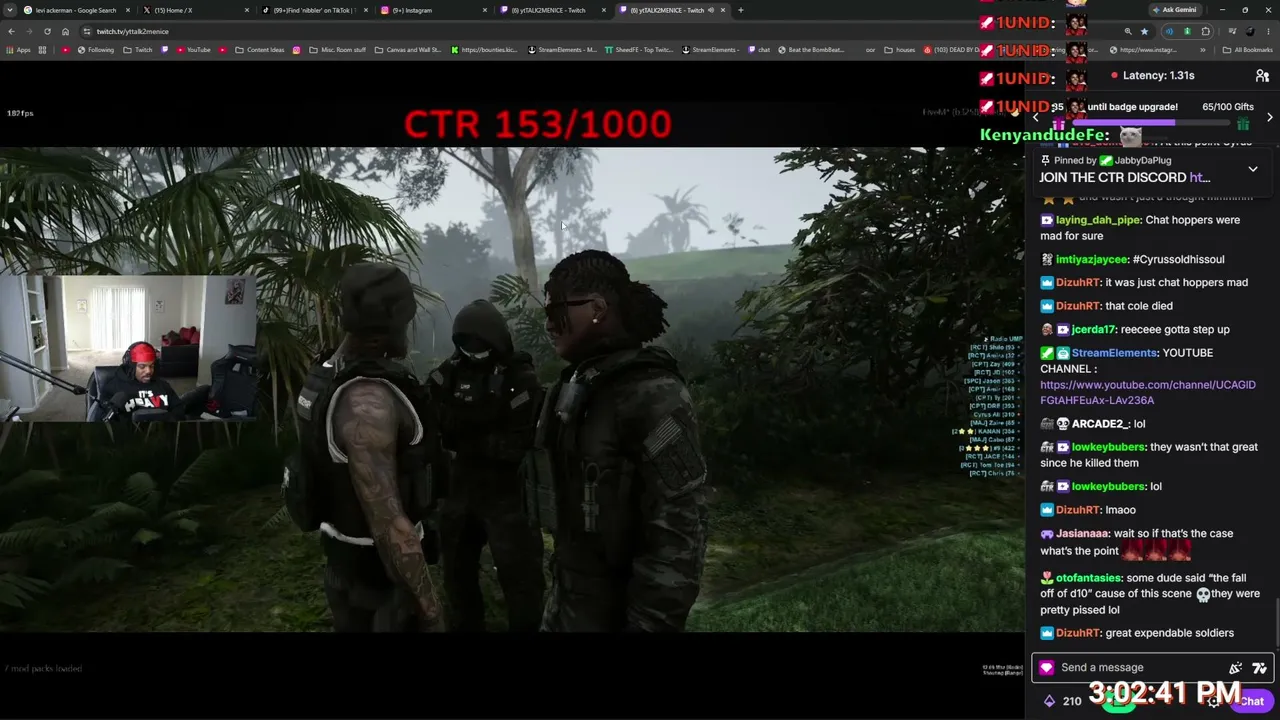Reload the Twitch page
This screenshot has width=1280, height=720.
pyautogui.click(x=47, y=31)
